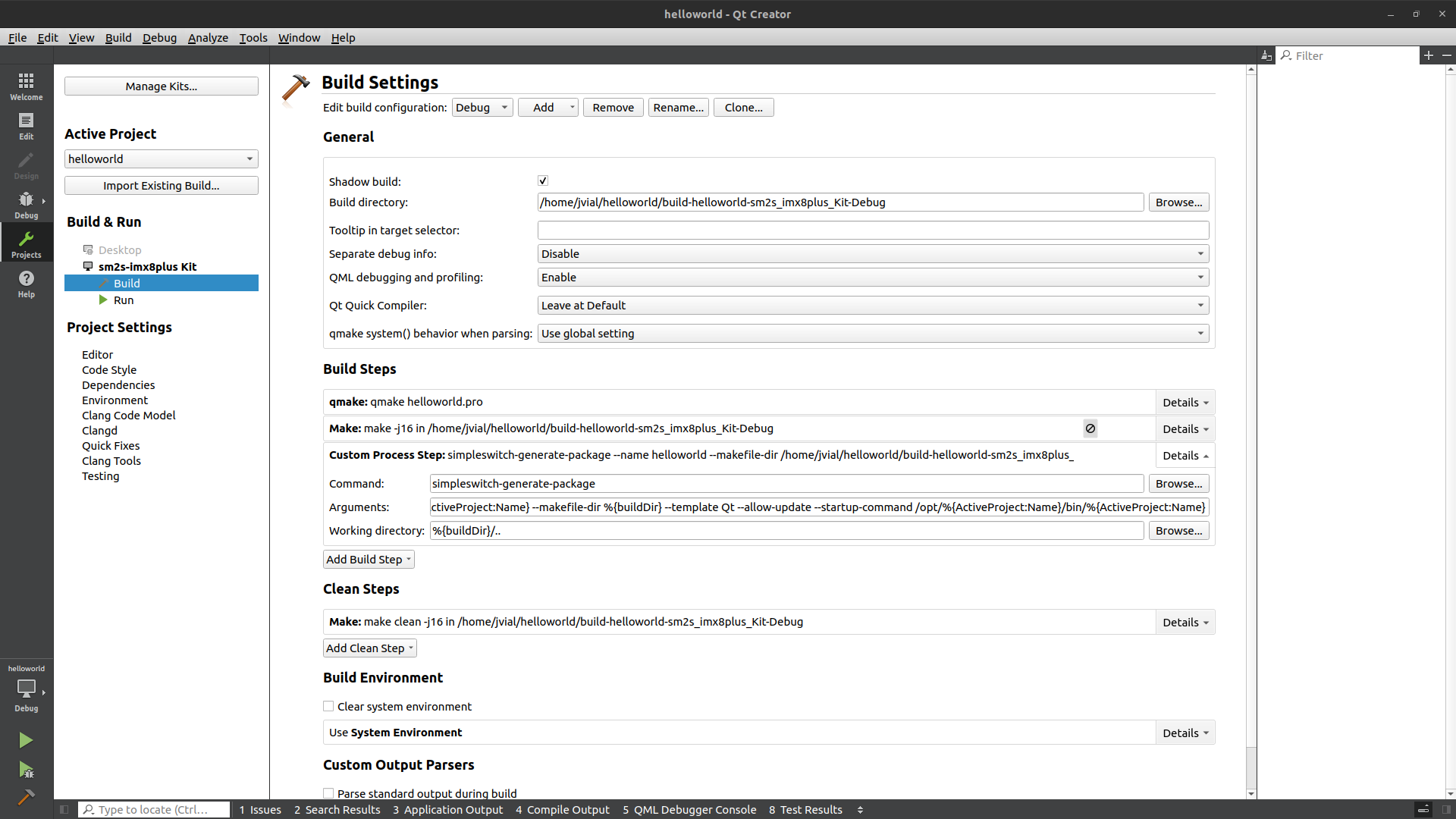The image size is (1456, 819).
Task: Click the Manage Kits button
Action: (x=161, y=86)
